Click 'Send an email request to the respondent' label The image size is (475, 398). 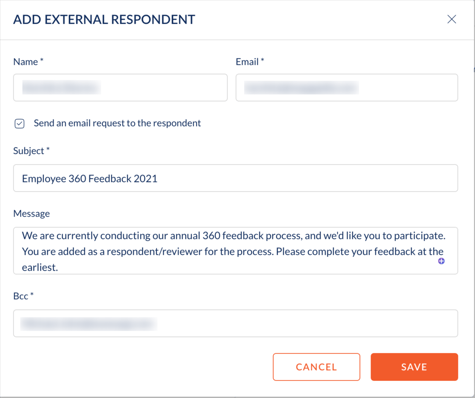(117, 123)
